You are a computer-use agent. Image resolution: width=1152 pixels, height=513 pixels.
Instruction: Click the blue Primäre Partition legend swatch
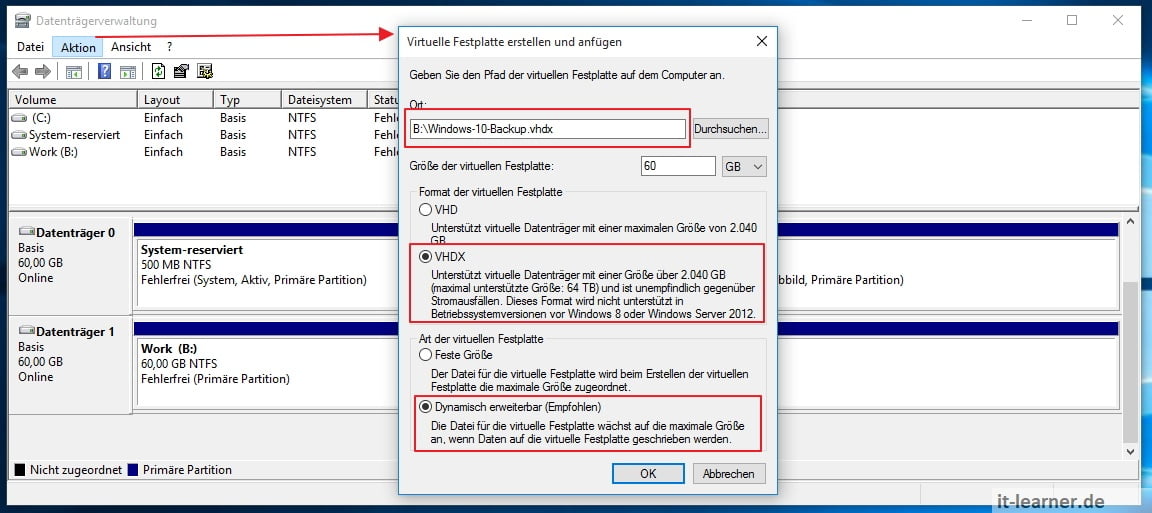(133, 470)
